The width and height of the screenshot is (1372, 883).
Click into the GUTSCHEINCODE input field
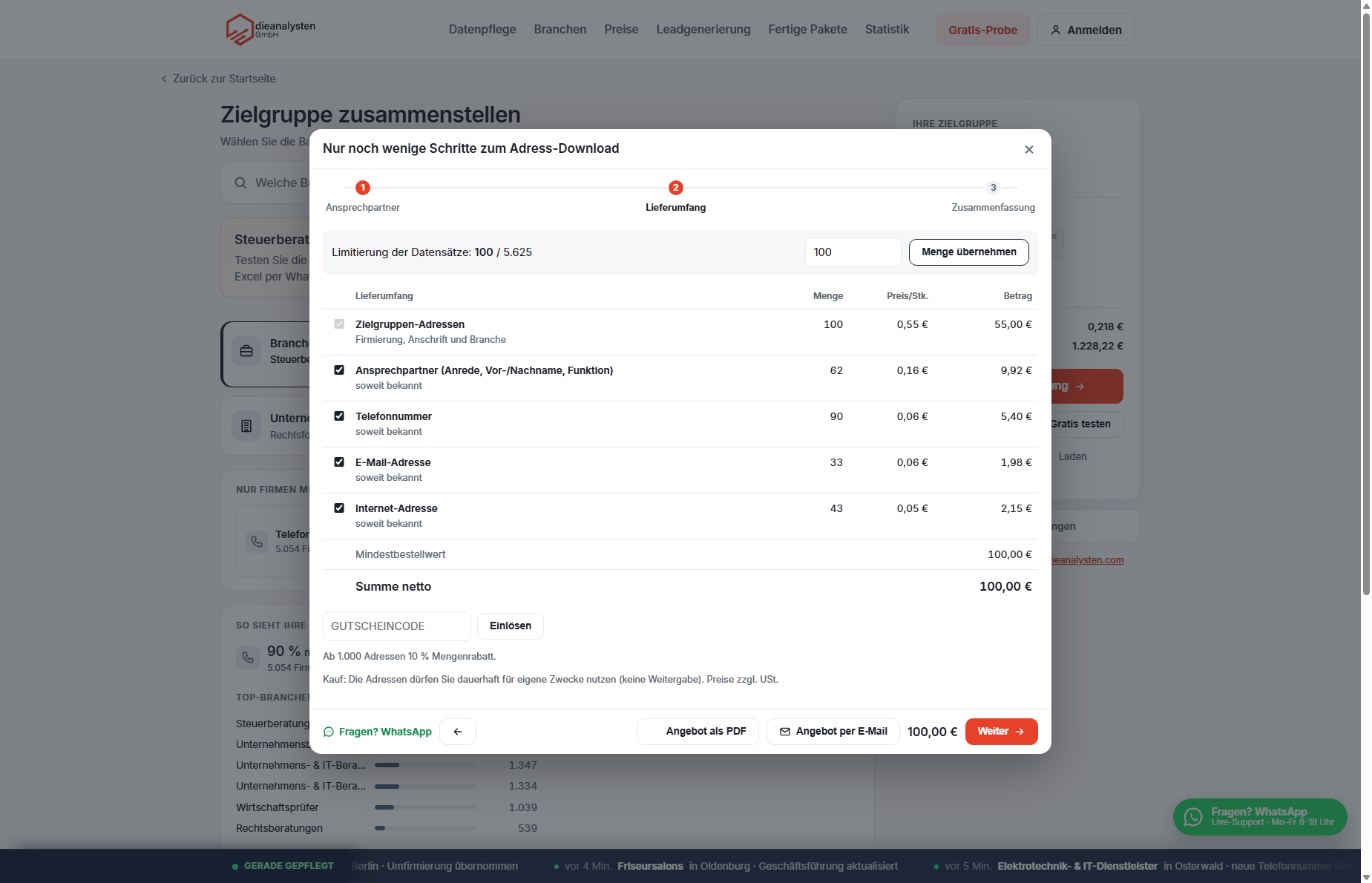[396, 626]
